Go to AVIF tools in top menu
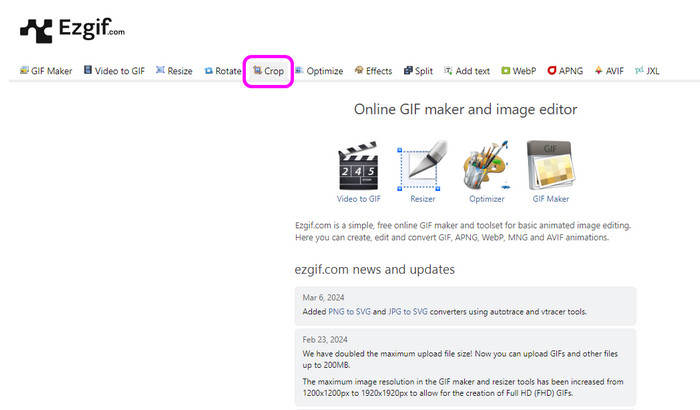The height and width of the screenshot is (410, 700). pos(609,71)
